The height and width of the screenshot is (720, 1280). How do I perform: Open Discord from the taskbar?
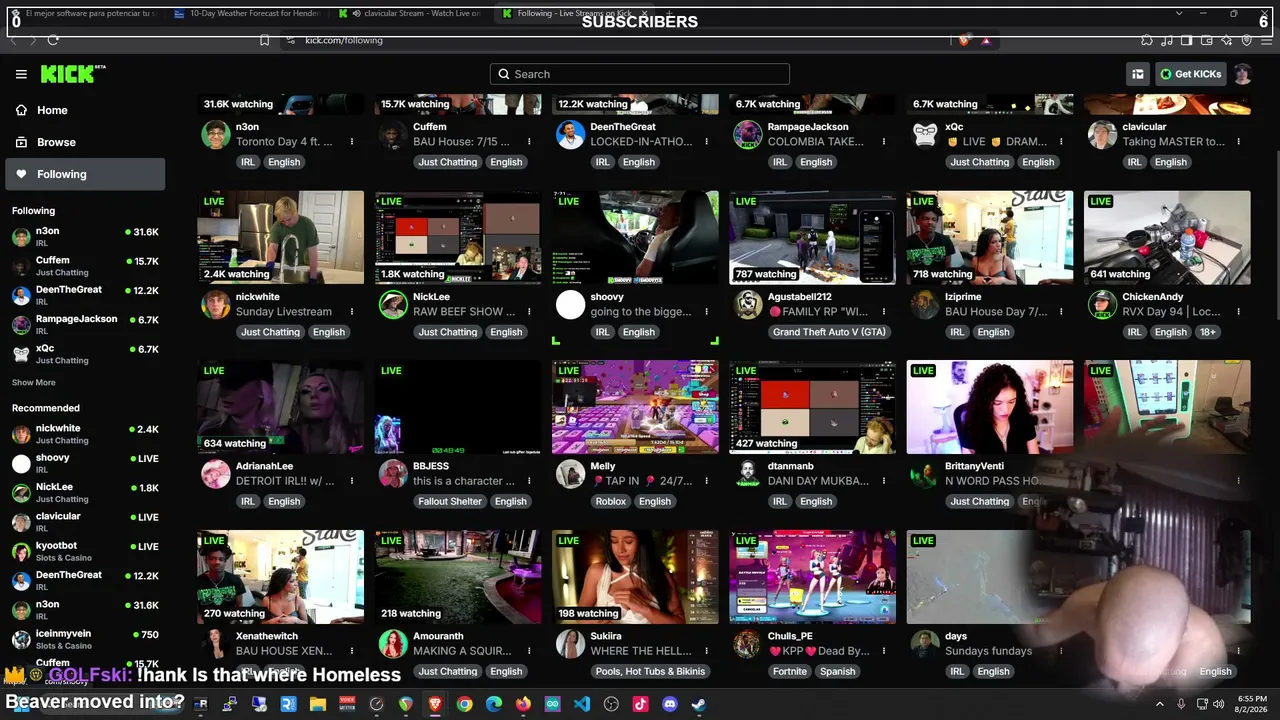tap(669, 704)
